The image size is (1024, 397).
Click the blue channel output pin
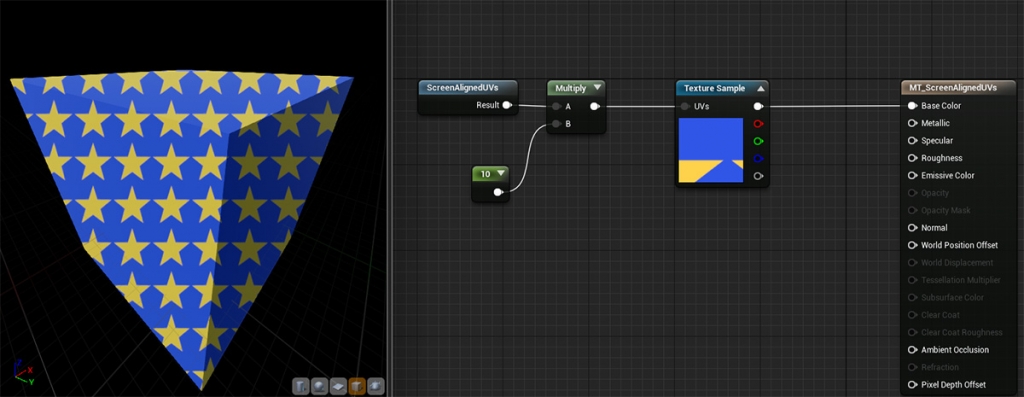[x=758, y=158]
